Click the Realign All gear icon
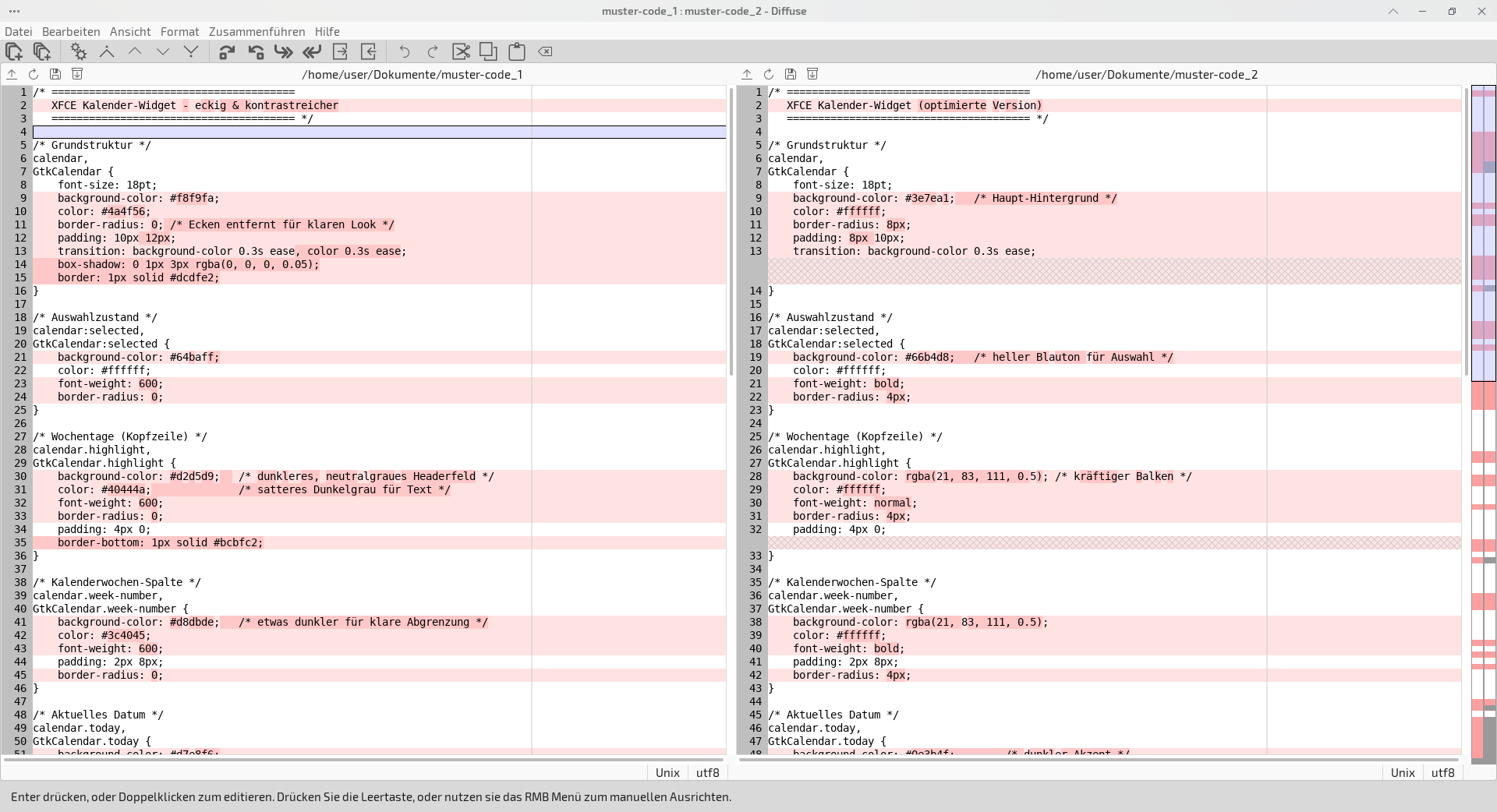The height and width of the screenshot is (812, 1497). (x=79, y=51)
